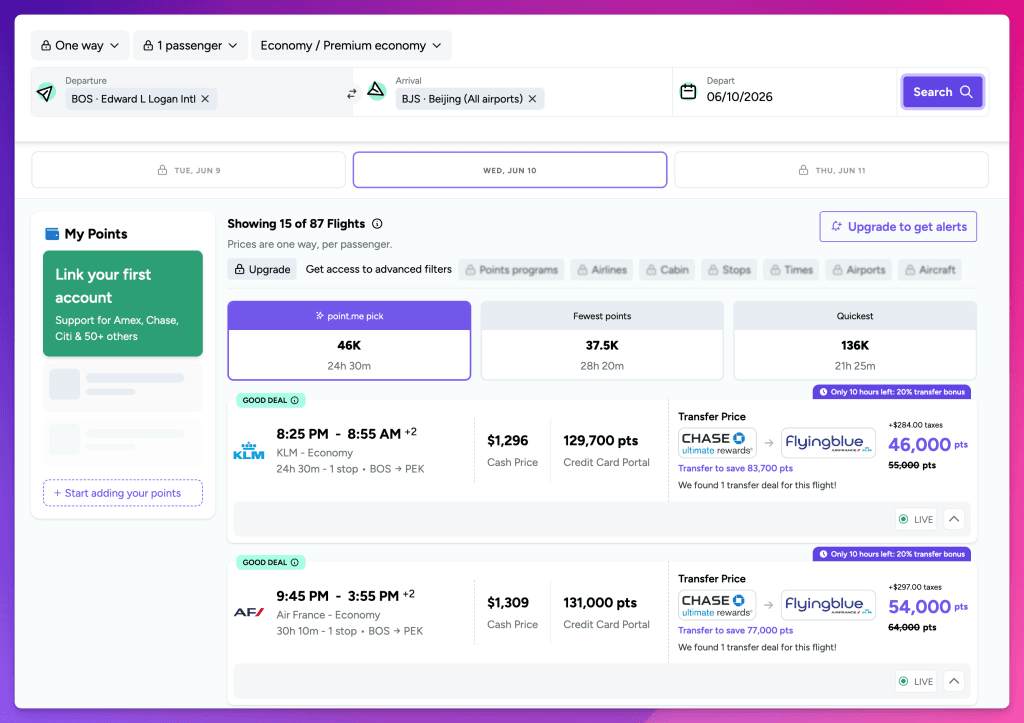Click the 46,000 pts transfer price
The height and width of the screenshot is (723, 1024).
tap(927, 445)
